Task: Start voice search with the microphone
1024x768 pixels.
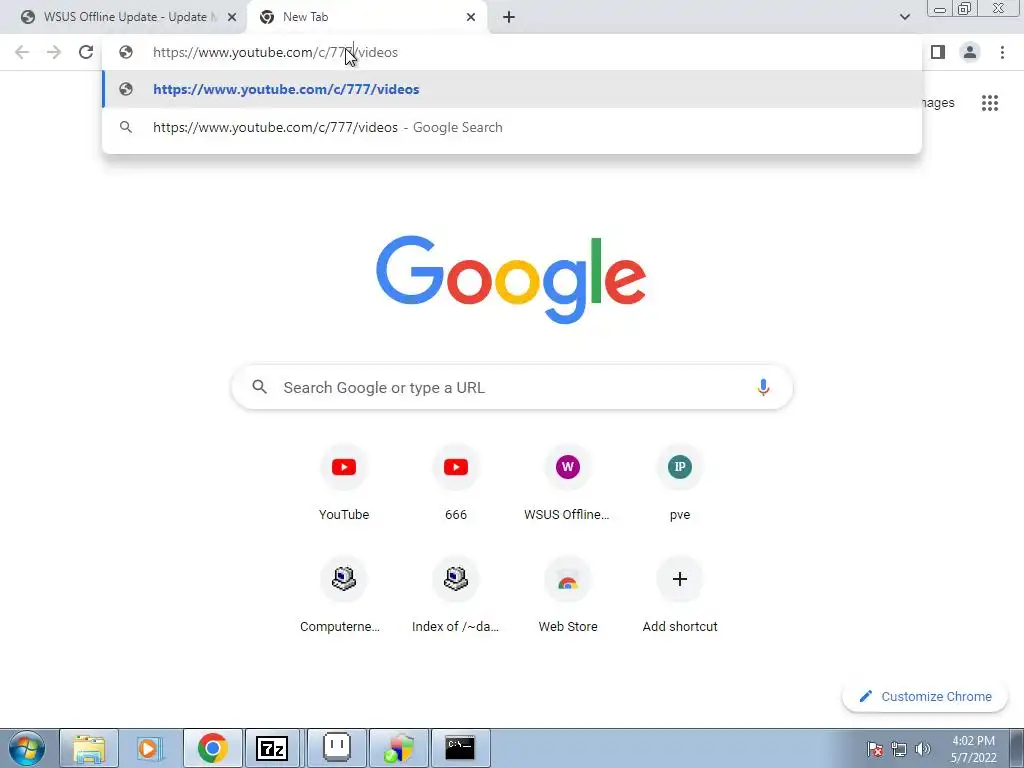Action: coord(763,387)
